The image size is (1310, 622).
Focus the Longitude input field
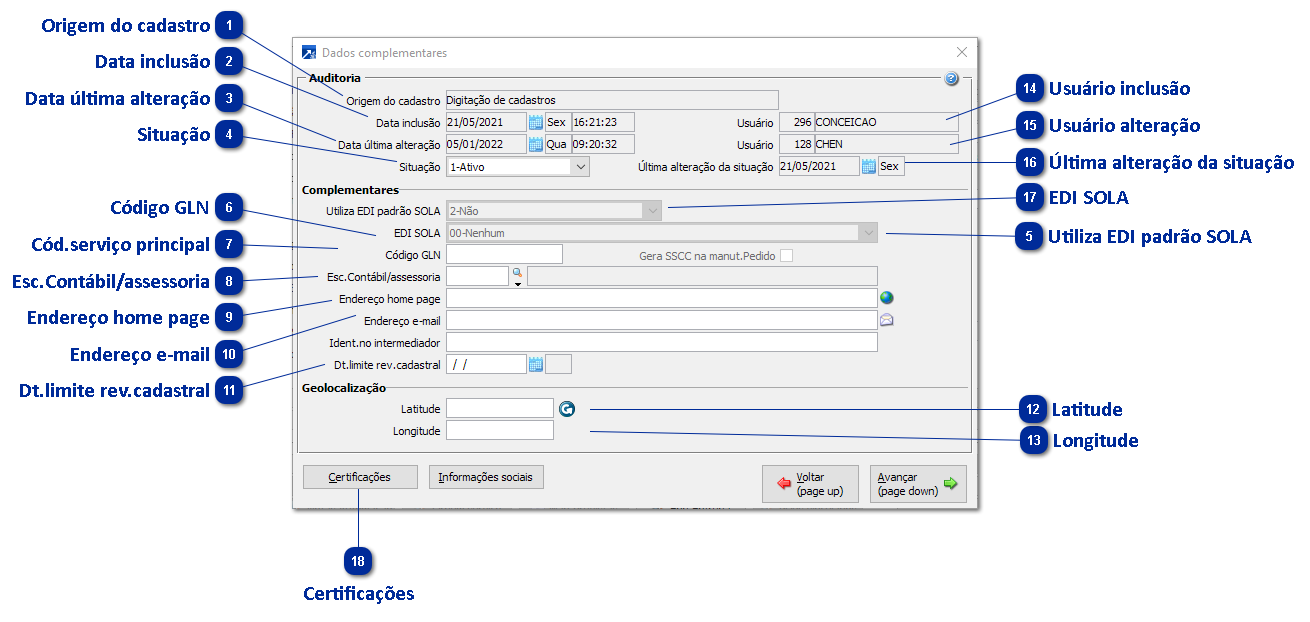tap(499, 431)
